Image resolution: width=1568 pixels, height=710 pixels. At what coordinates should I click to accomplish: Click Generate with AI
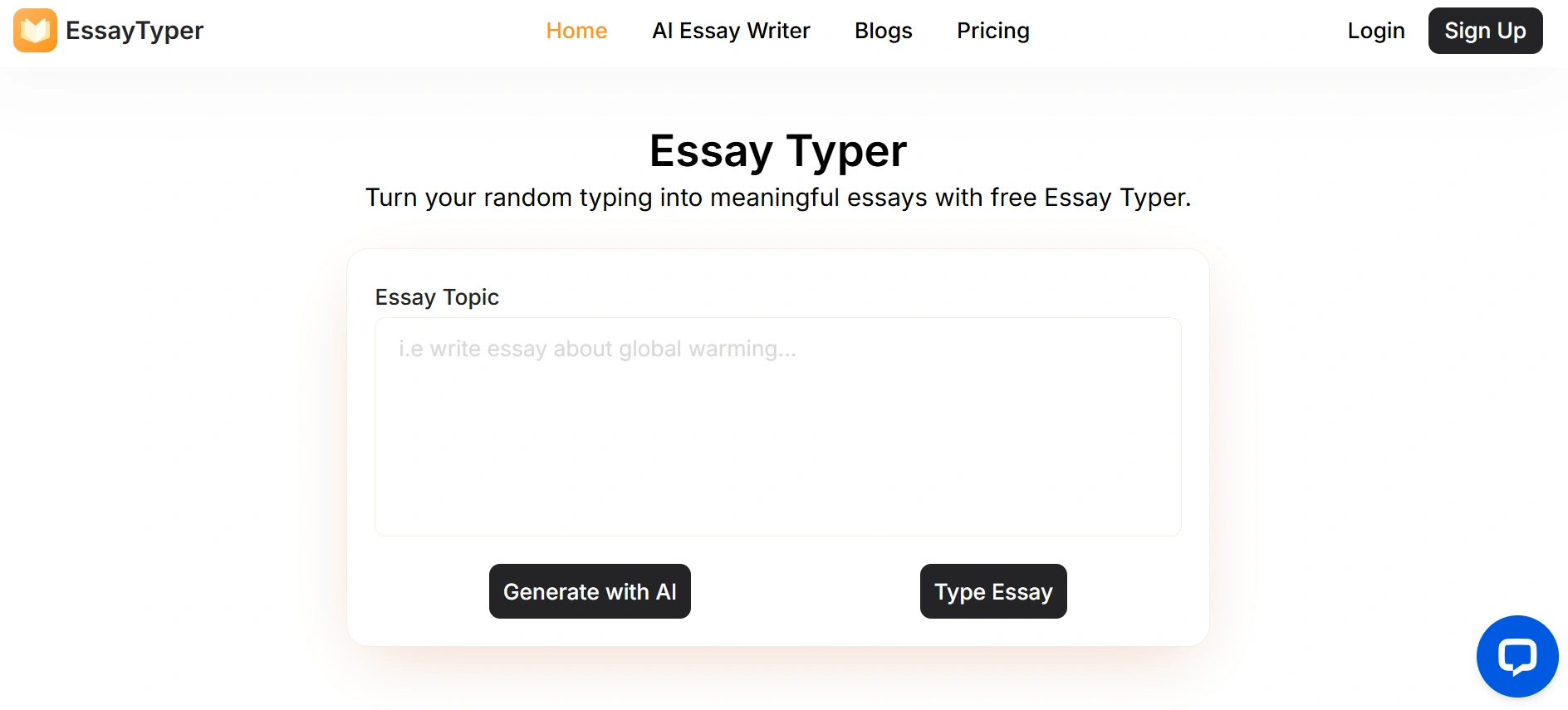click(590, 591)
